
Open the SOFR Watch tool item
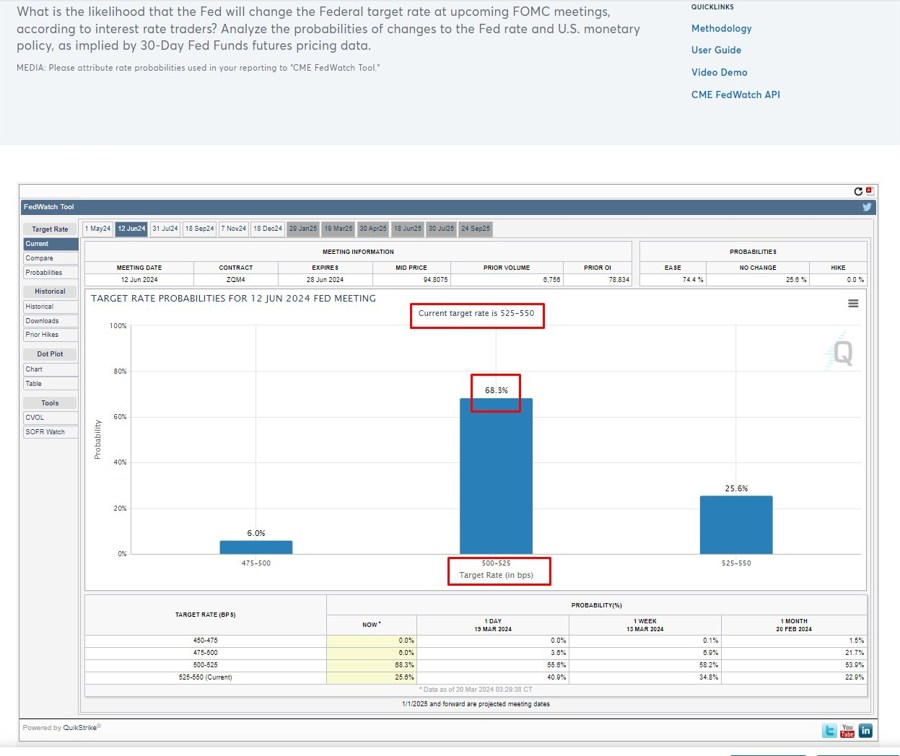51,432
